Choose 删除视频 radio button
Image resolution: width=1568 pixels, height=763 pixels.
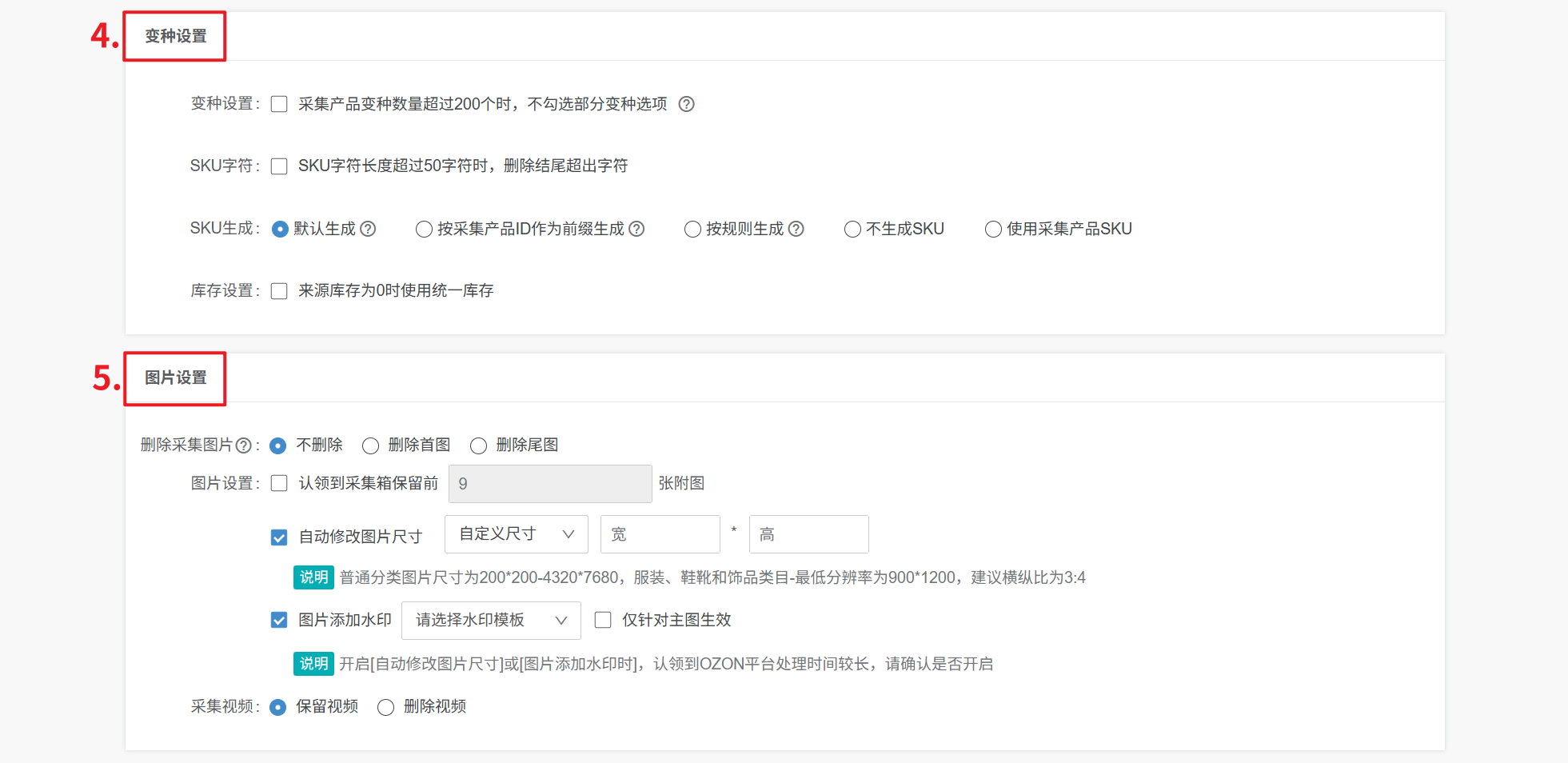[x=385, y=707]
